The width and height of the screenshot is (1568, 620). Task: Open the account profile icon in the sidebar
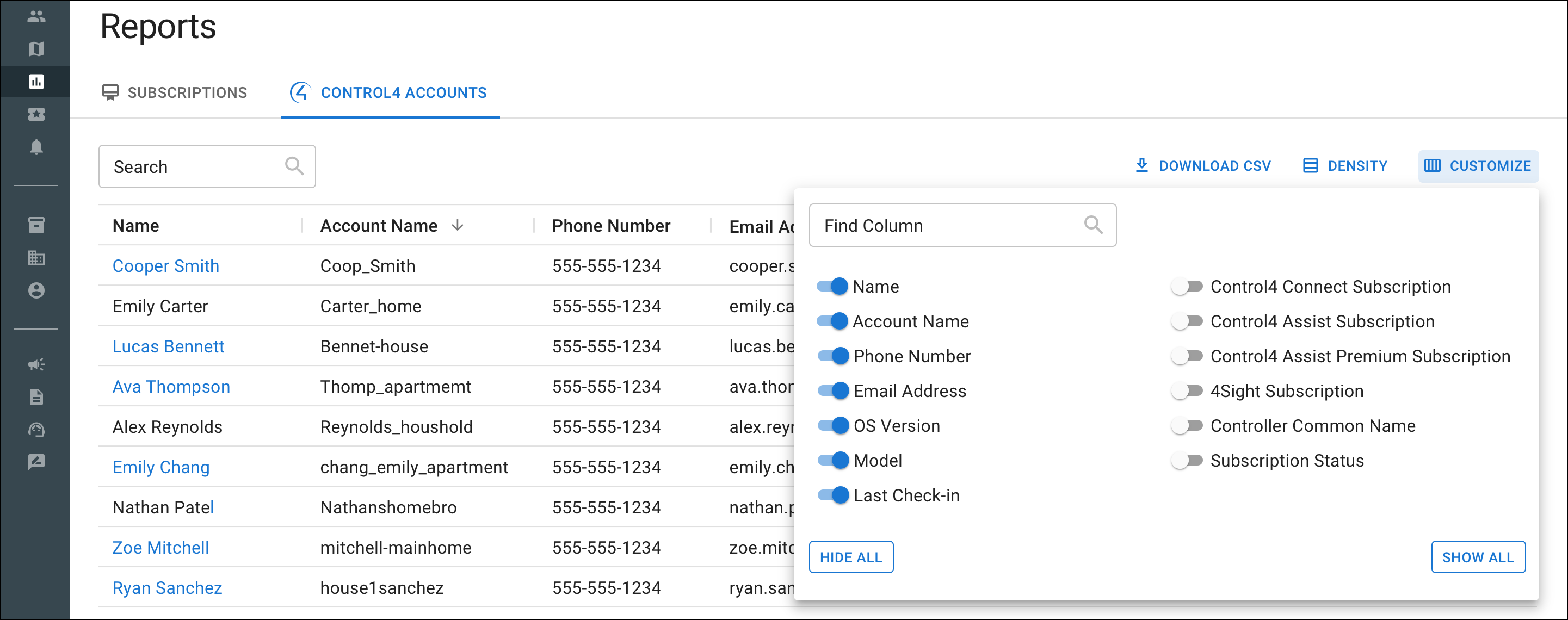[36, 290]
